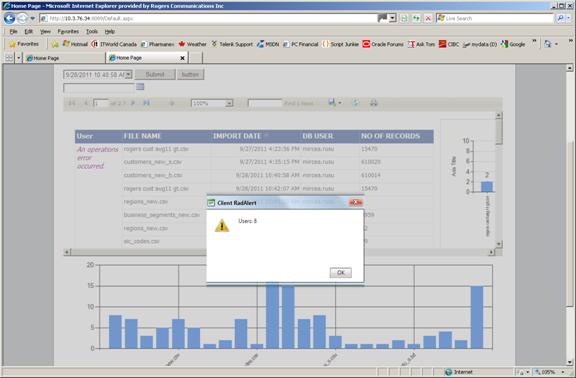Screen dimensions: 576x378
Task: Click the report refresh icon
Action: coord(355,103)
